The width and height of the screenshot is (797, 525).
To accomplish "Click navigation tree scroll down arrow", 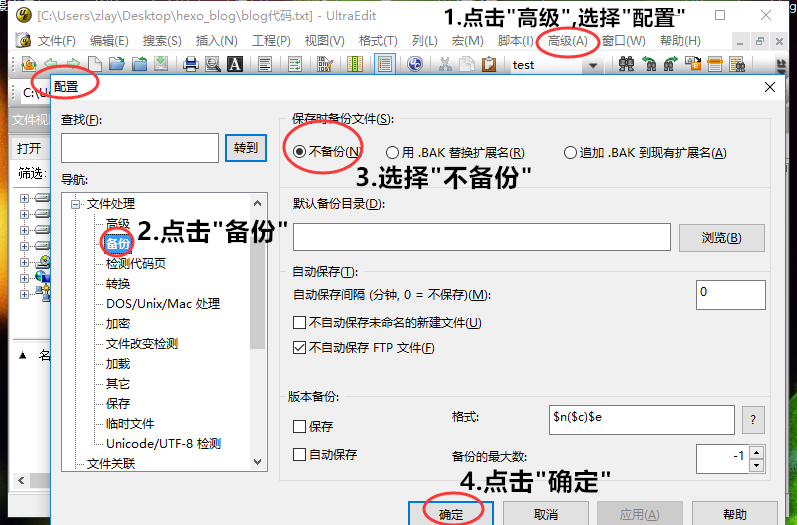I will 257,461.
